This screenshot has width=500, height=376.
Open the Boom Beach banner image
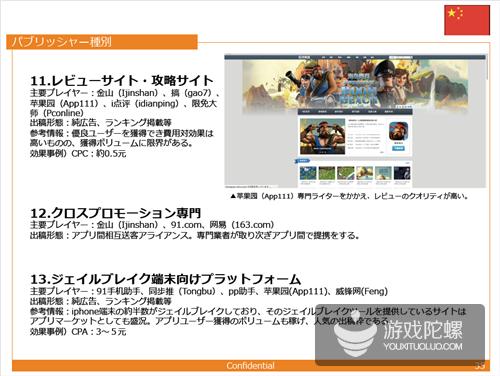click(x=355, y=85)
